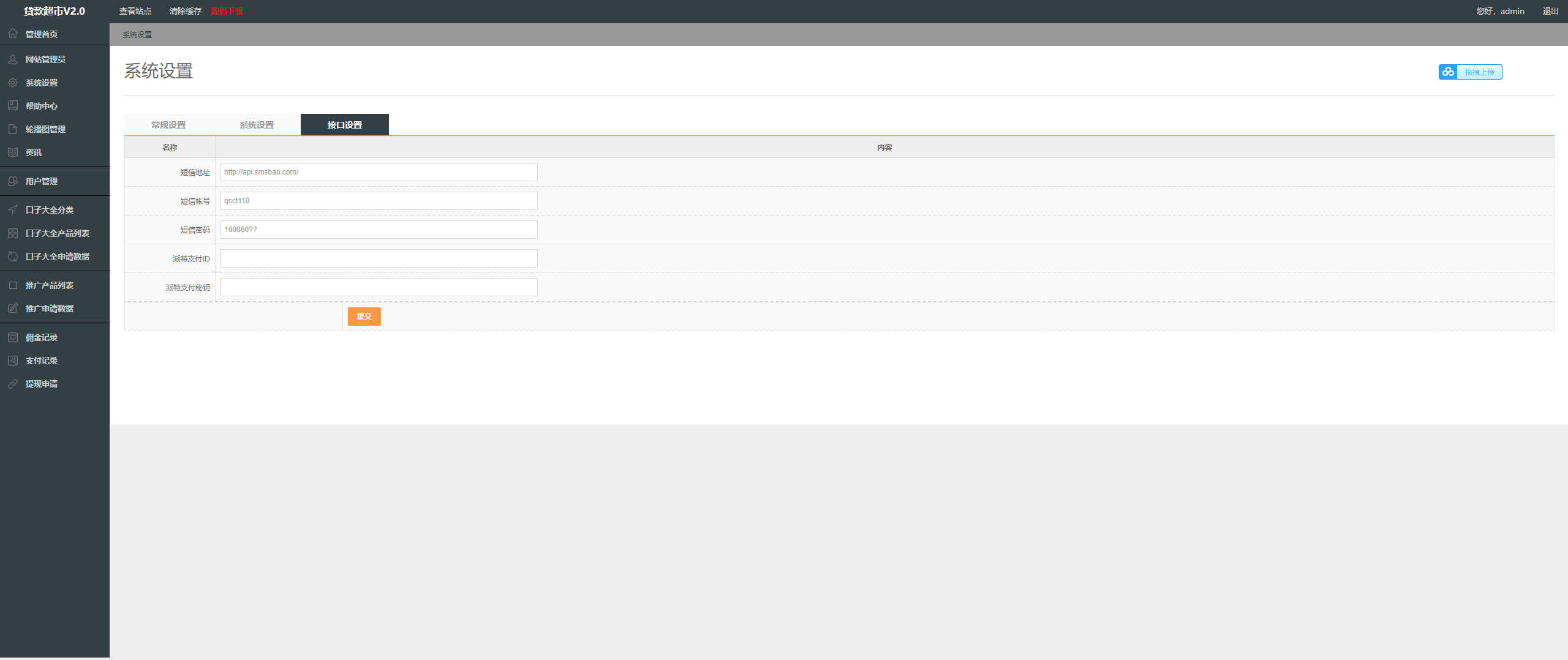
Task: Click the user icon beside 网站管理员
Action: pos(13,59)
